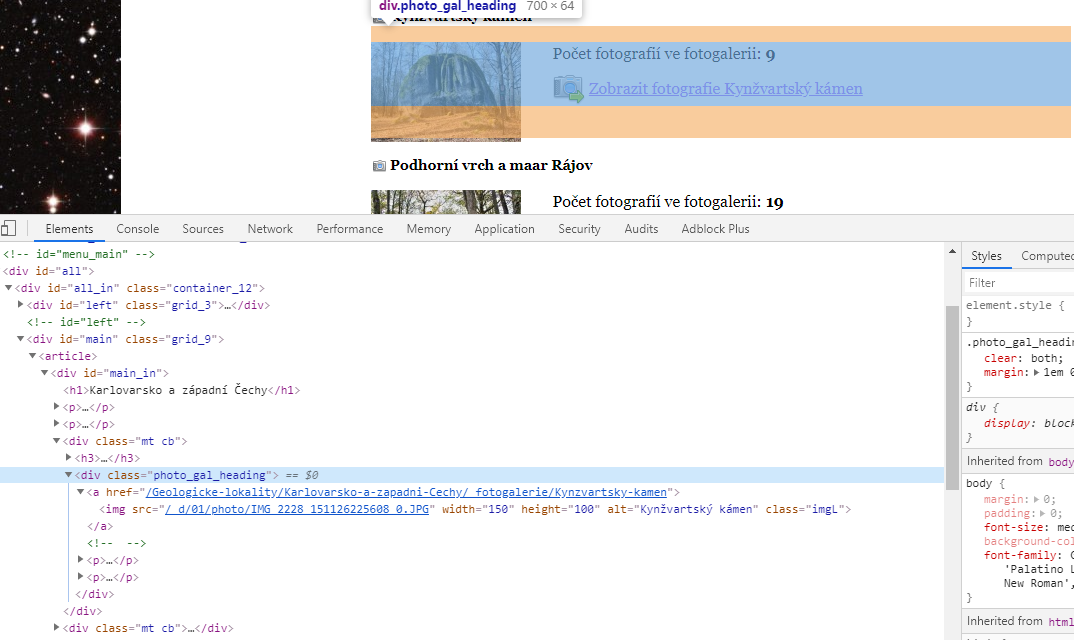Open the Kynzvartsky-kamen href link in the DOM
1074x640 pixels.
[x=406, y=492]
